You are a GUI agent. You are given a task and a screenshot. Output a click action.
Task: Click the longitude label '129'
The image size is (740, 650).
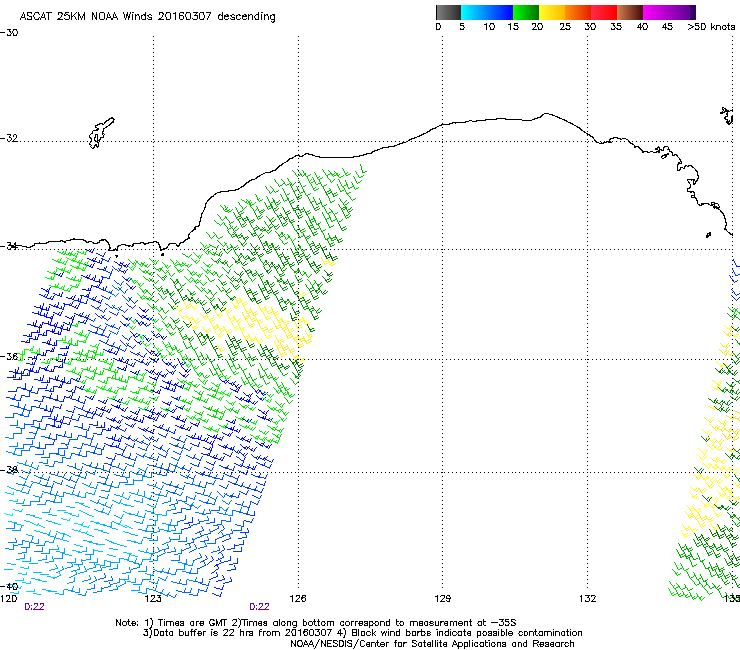(x=443, y=599)
